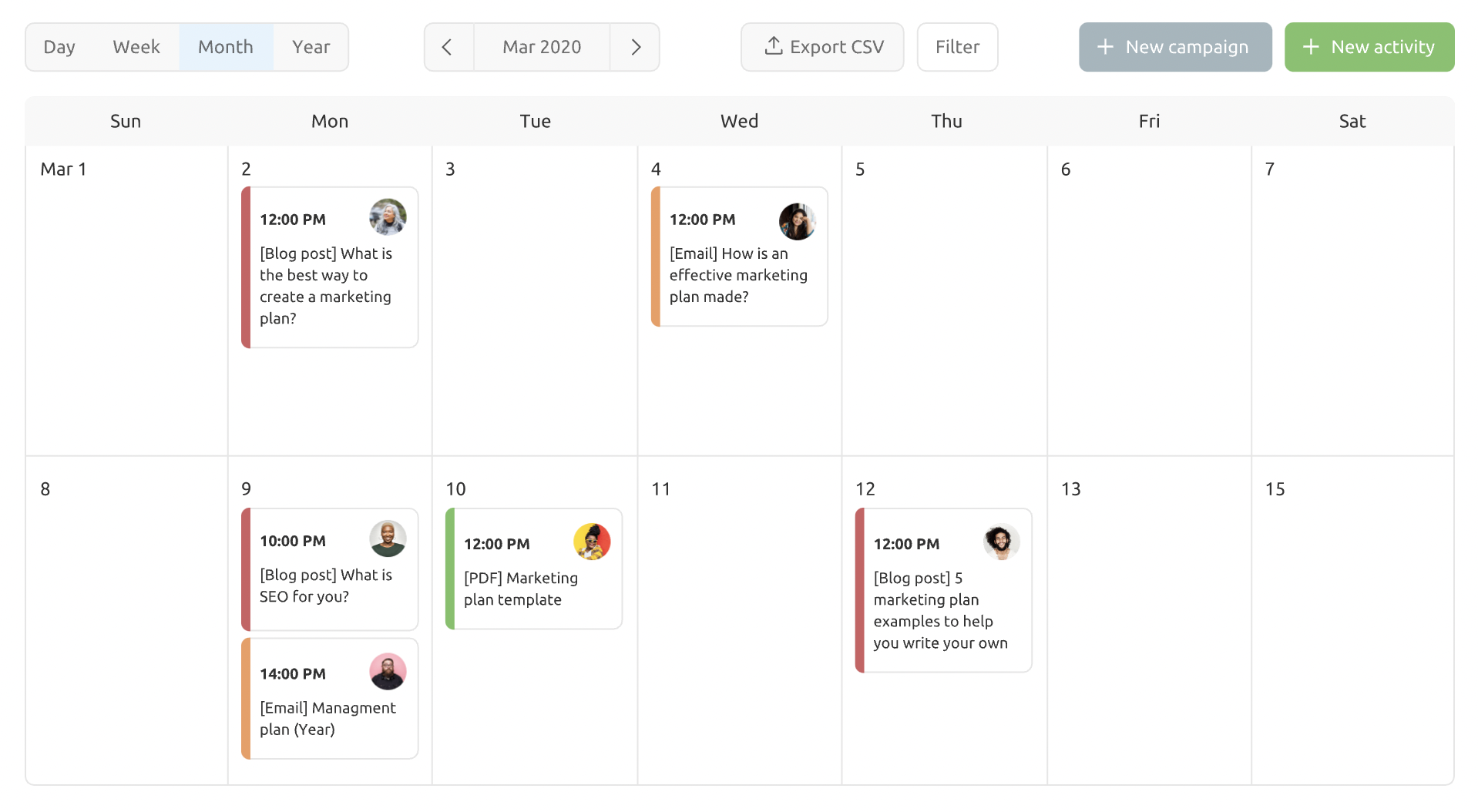Open the 5 marketing plan examples activity
The height and width of the screenshot is (812, 1478).
click(943, 590)
